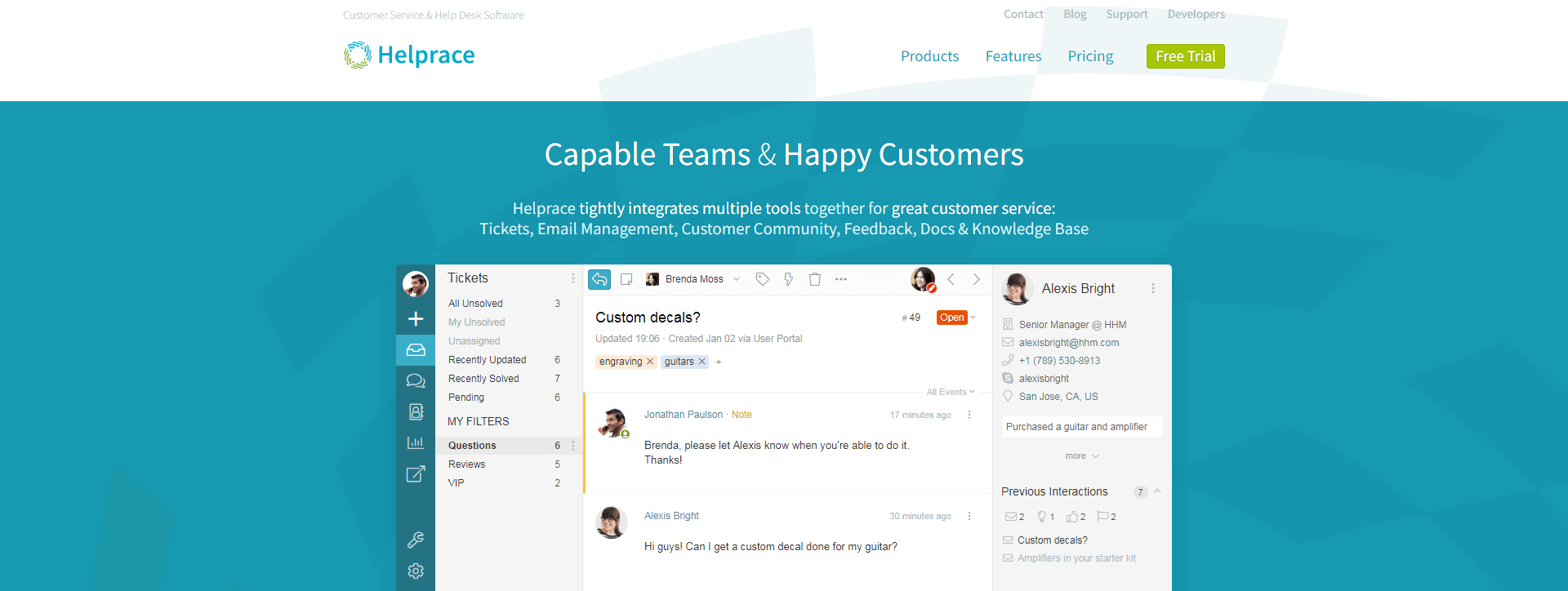
Task: Filter interactions by thumbs-up icon
Action: (1076, 517)
